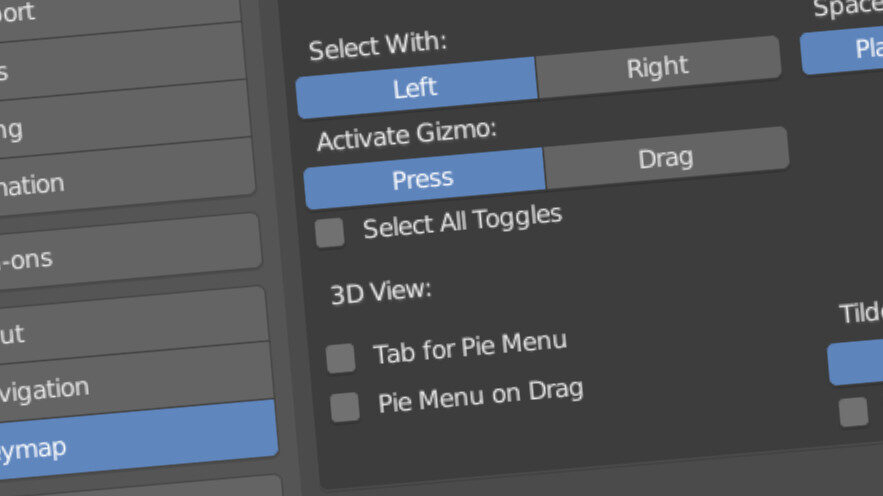Choose Drag for Activate Gizmo
Screen dimensions: 883x496
point(665,158)
